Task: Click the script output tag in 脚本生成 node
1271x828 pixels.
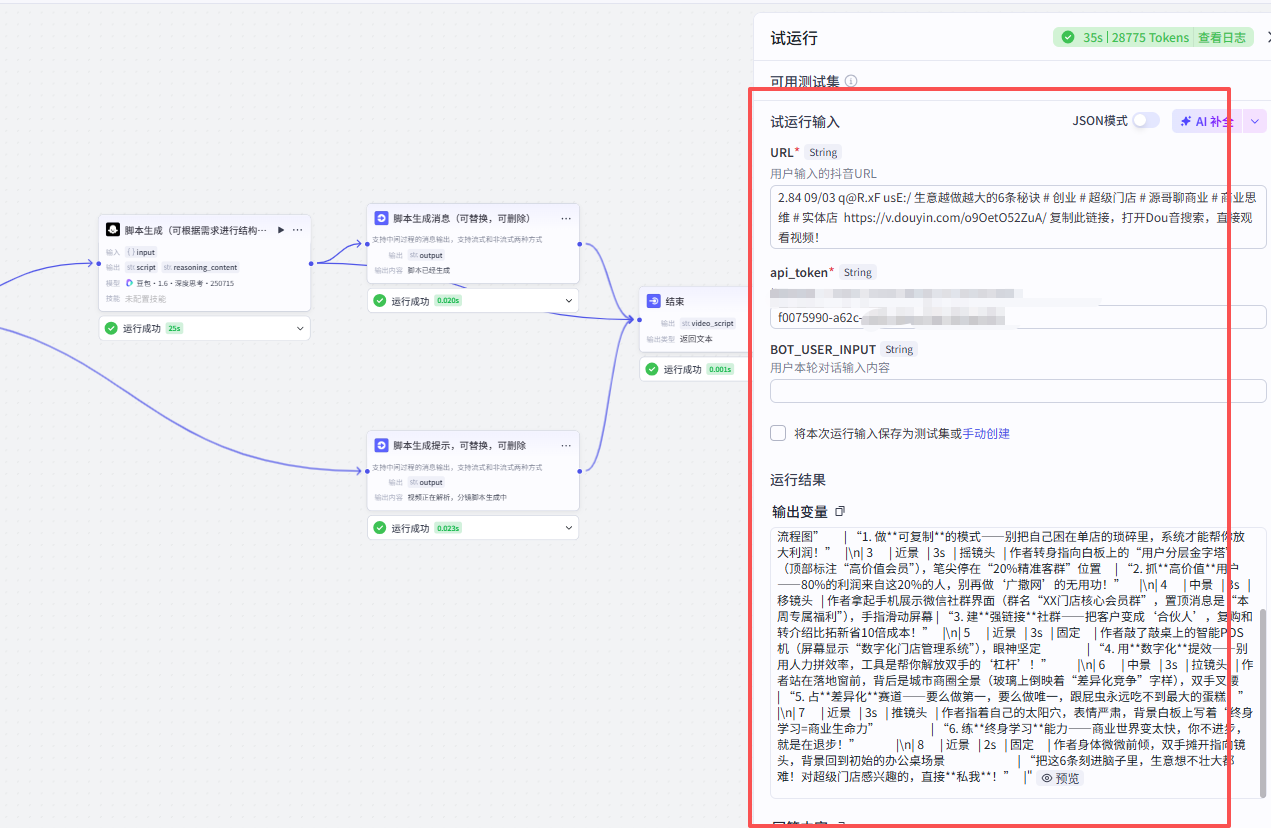Action: pyautogui.click(x=141, y=267)
